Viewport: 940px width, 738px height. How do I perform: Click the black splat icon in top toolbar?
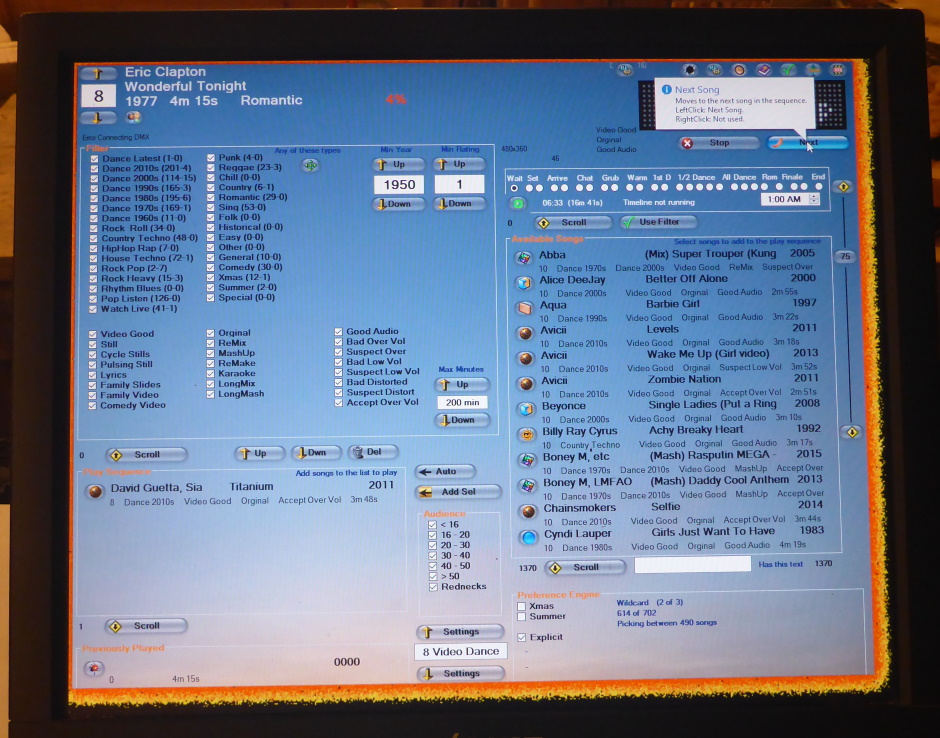tap(689, 70)
